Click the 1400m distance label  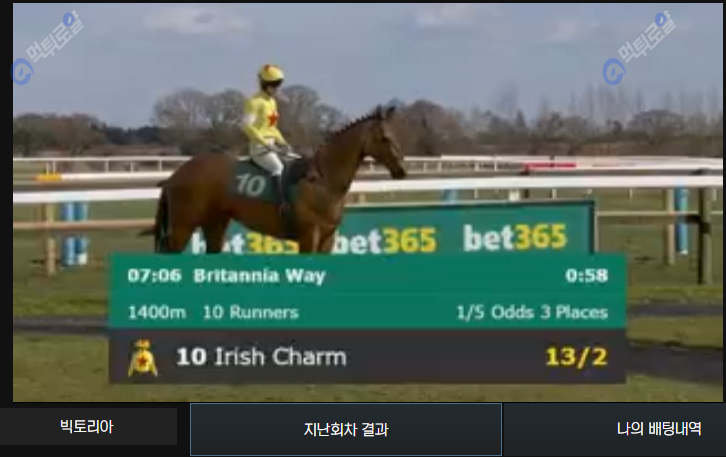click(156, 313)
